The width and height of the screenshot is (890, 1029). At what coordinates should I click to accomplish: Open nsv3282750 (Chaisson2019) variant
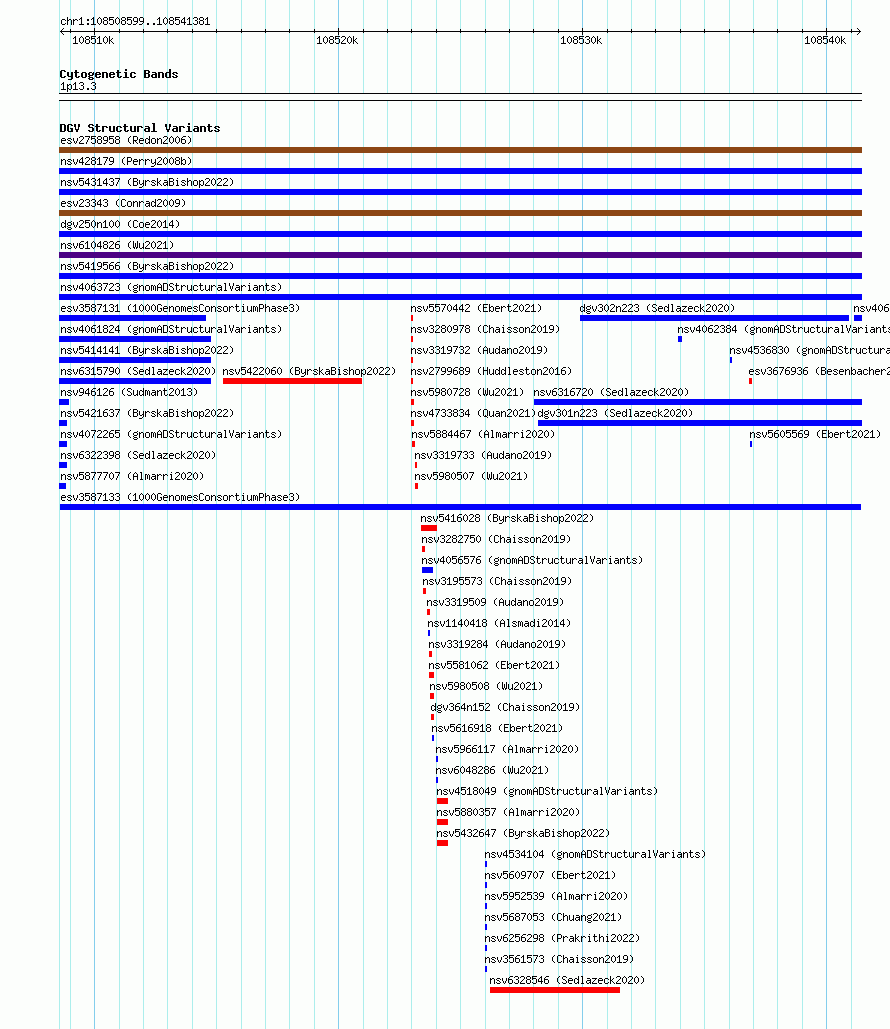pos(496,539)
